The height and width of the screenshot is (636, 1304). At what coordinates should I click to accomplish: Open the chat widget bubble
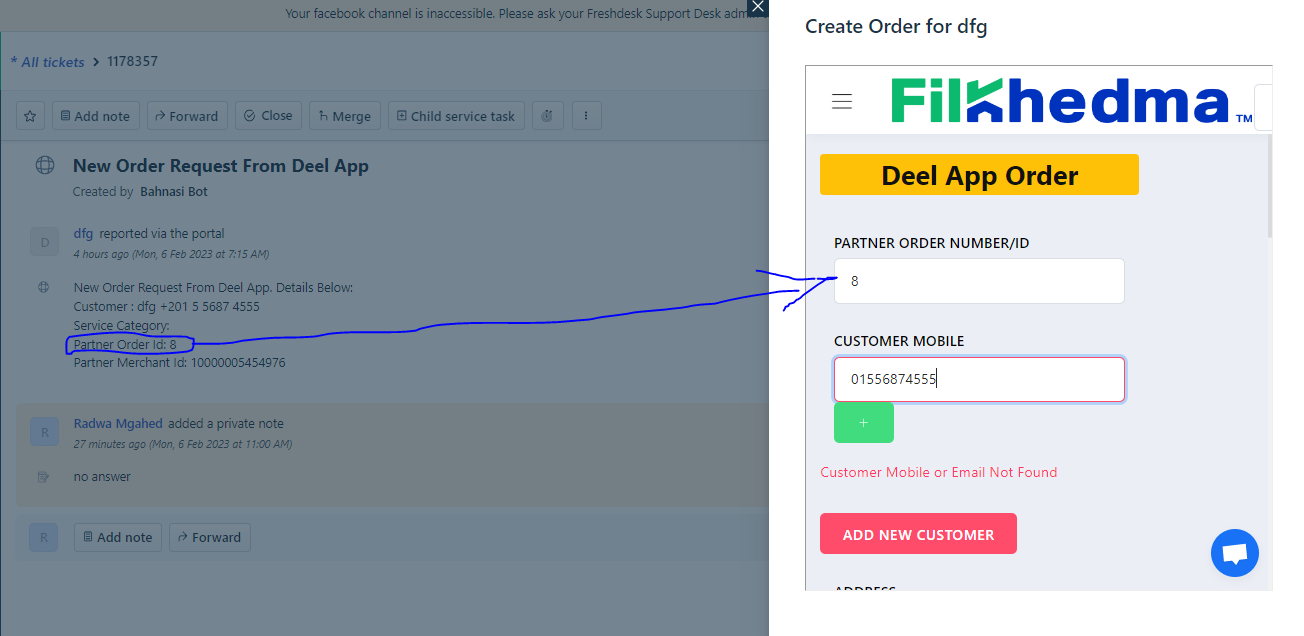tap(1234, 553)
